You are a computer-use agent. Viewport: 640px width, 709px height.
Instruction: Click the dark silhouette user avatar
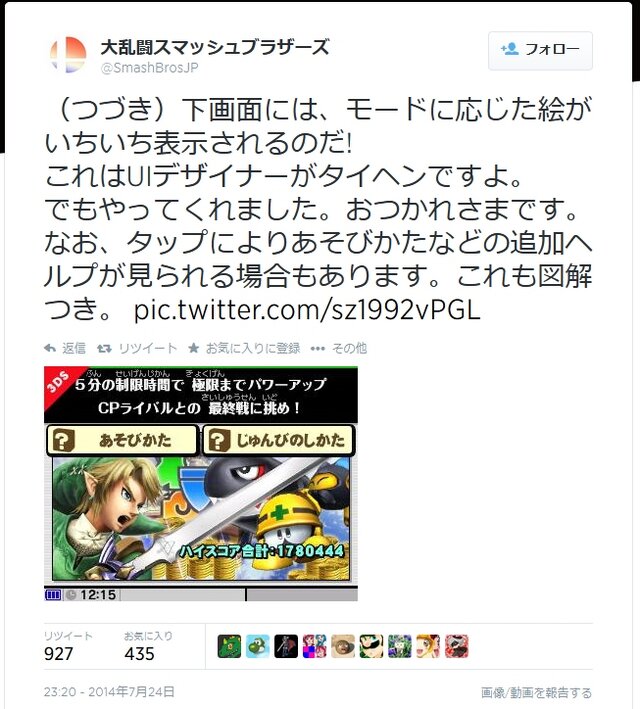pyautogui.click(x=286, y=646)
